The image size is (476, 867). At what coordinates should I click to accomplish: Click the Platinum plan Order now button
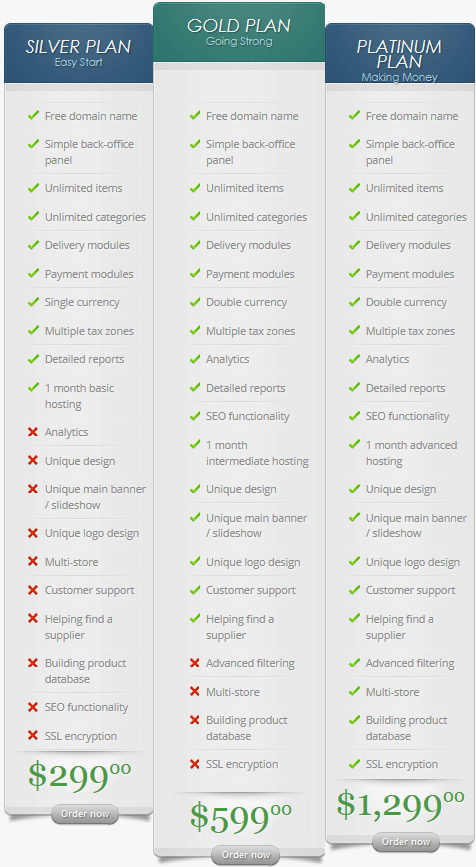pyautogui.click(x=406, y=842)
